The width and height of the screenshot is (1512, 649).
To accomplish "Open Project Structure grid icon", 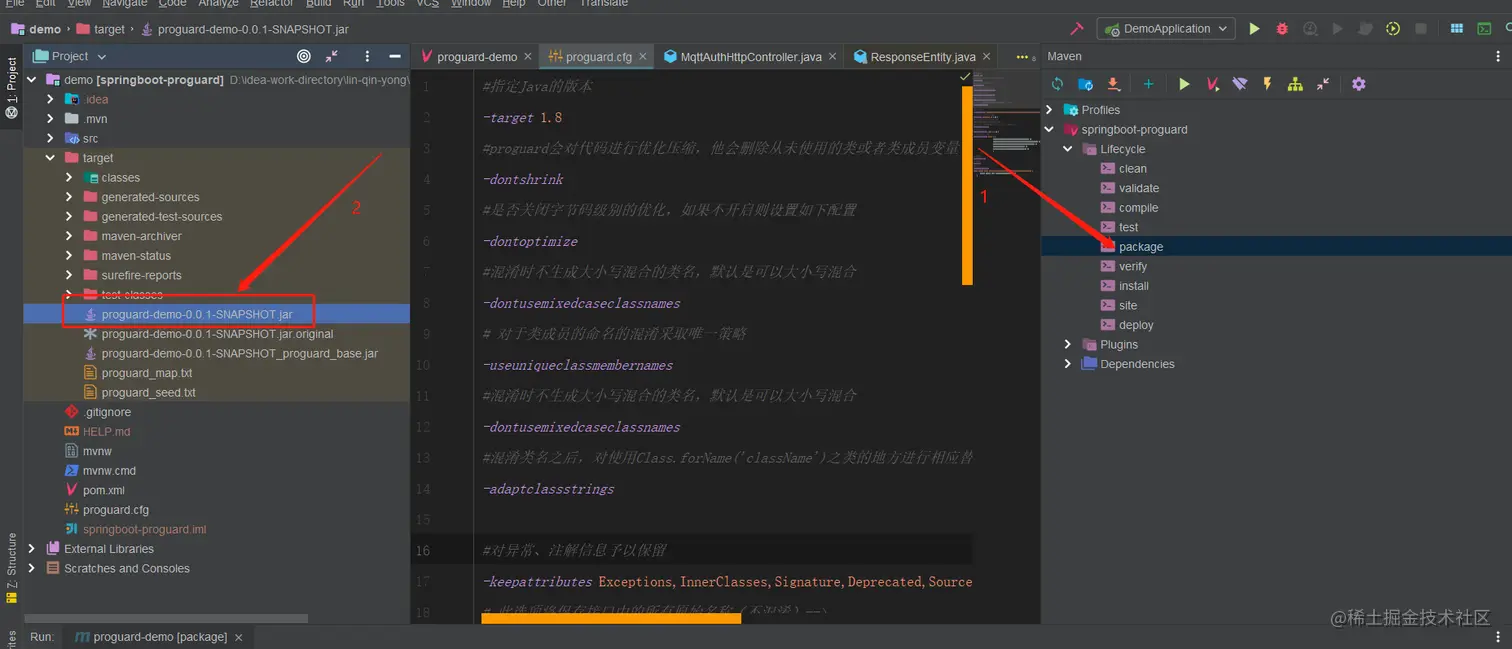I will coord(1457,29).
